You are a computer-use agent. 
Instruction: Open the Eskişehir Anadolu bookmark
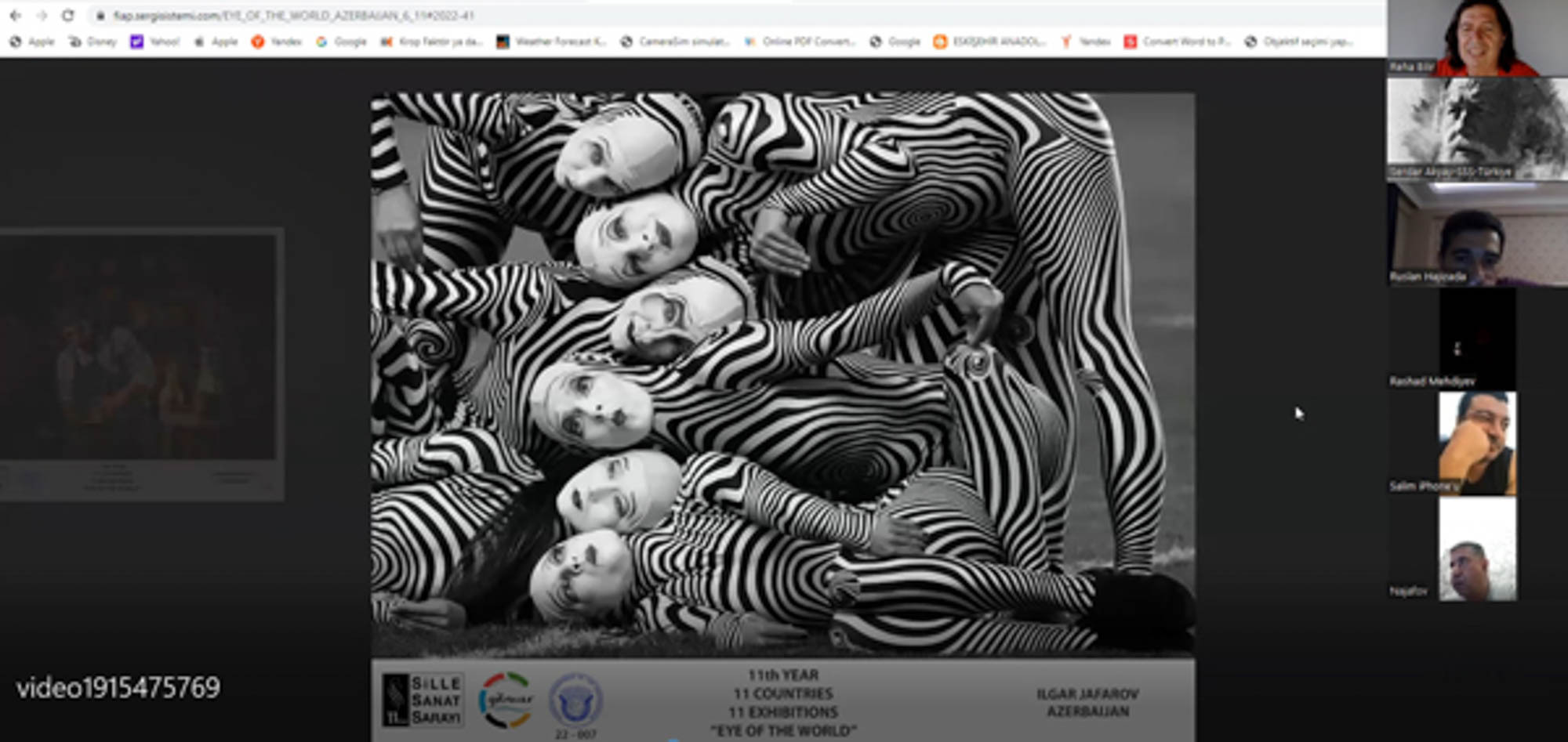pyautogui.click(x=989, y=42)
